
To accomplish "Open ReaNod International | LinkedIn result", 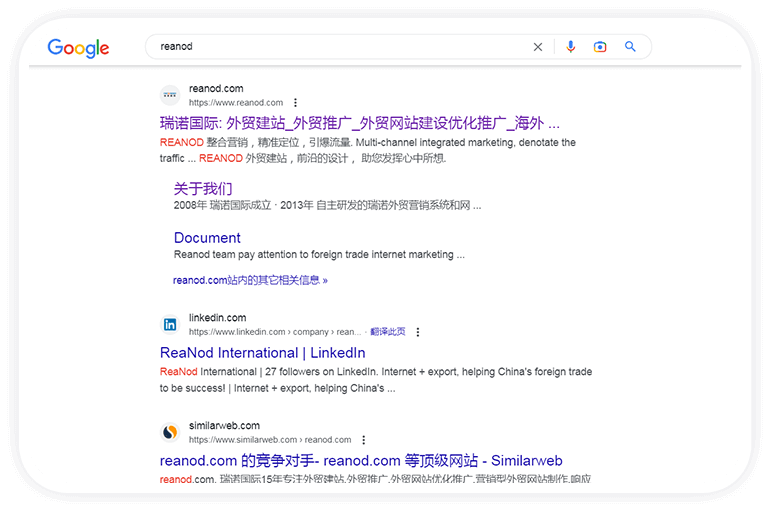I will tap(262, 353).
